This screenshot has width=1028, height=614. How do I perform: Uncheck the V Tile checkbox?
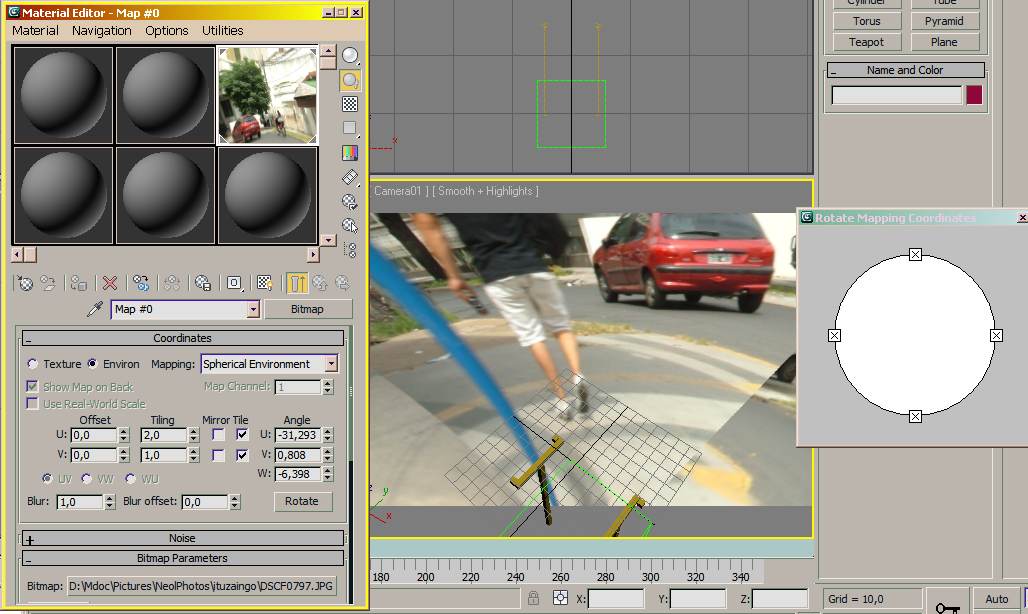coord(242,455)
